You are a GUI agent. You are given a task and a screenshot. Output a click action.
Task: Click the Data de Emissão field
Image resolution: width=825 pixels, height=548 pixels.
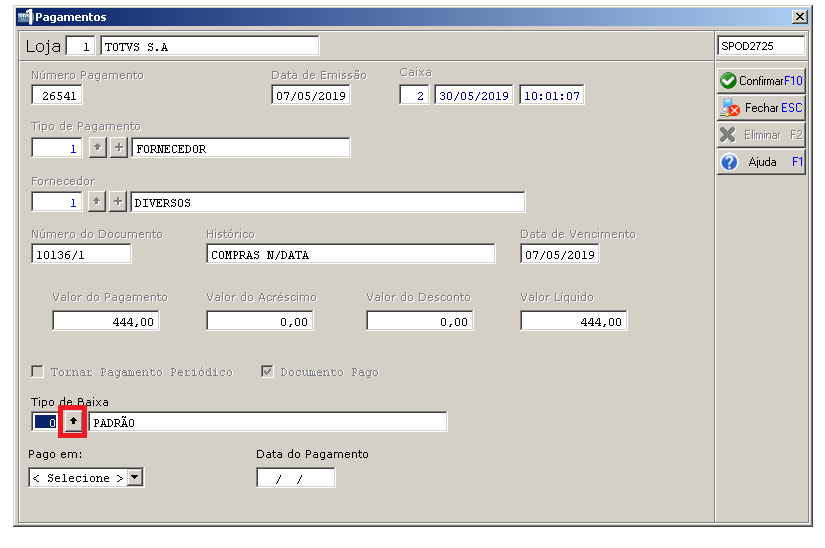(x=311, y=96)
